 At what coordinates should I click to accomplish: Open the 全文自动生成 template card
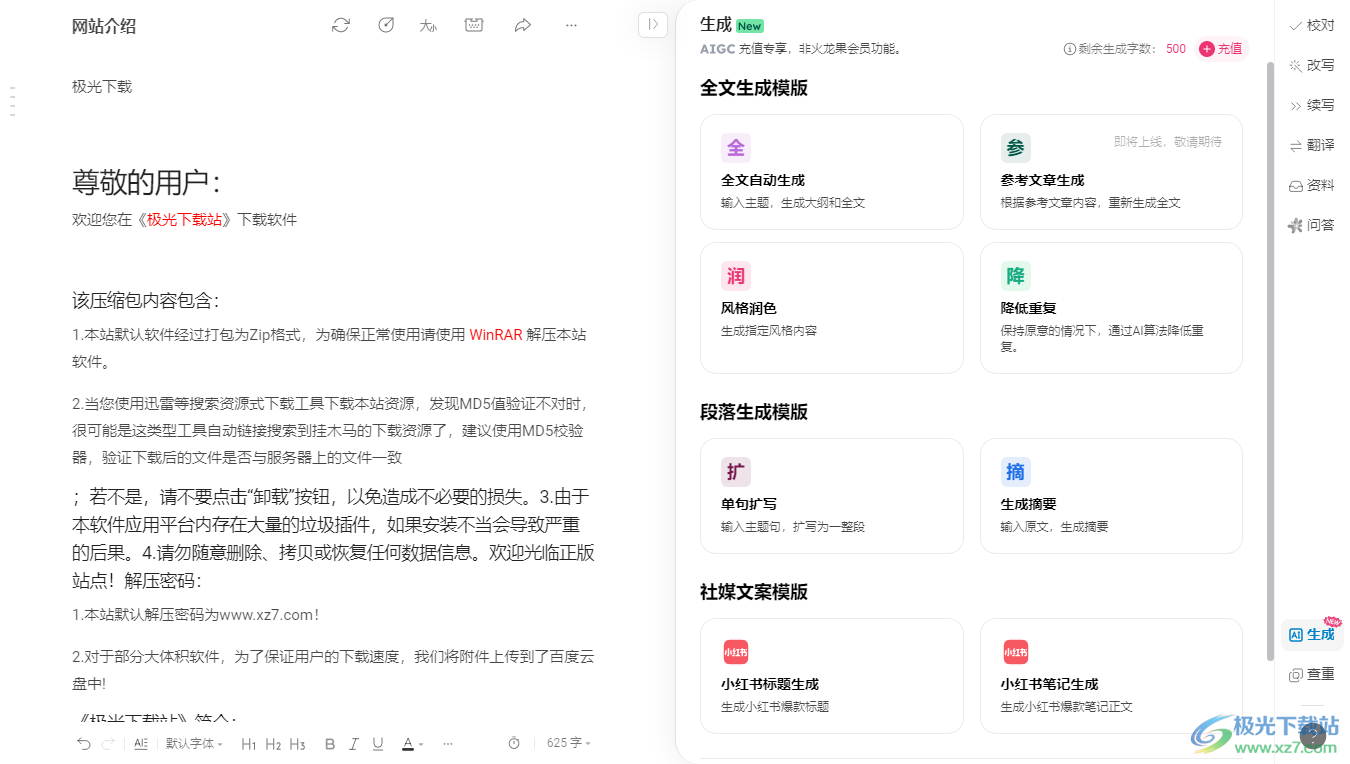(832, 172)
